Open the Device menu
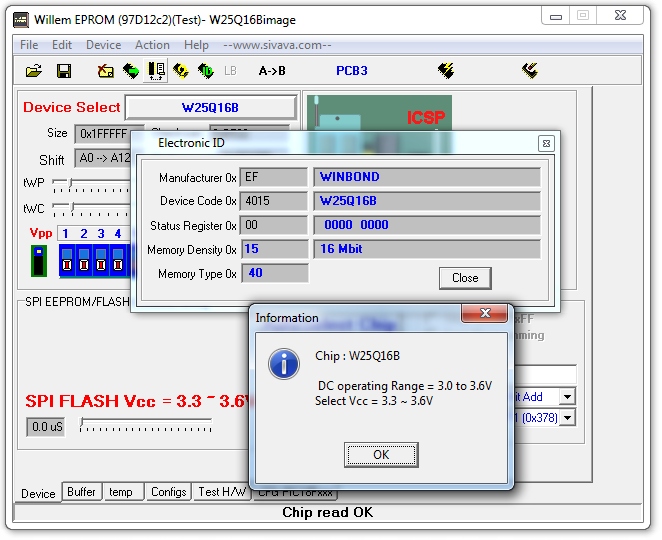The height and width of the screenshot is (540, 662). pos(103,45)
